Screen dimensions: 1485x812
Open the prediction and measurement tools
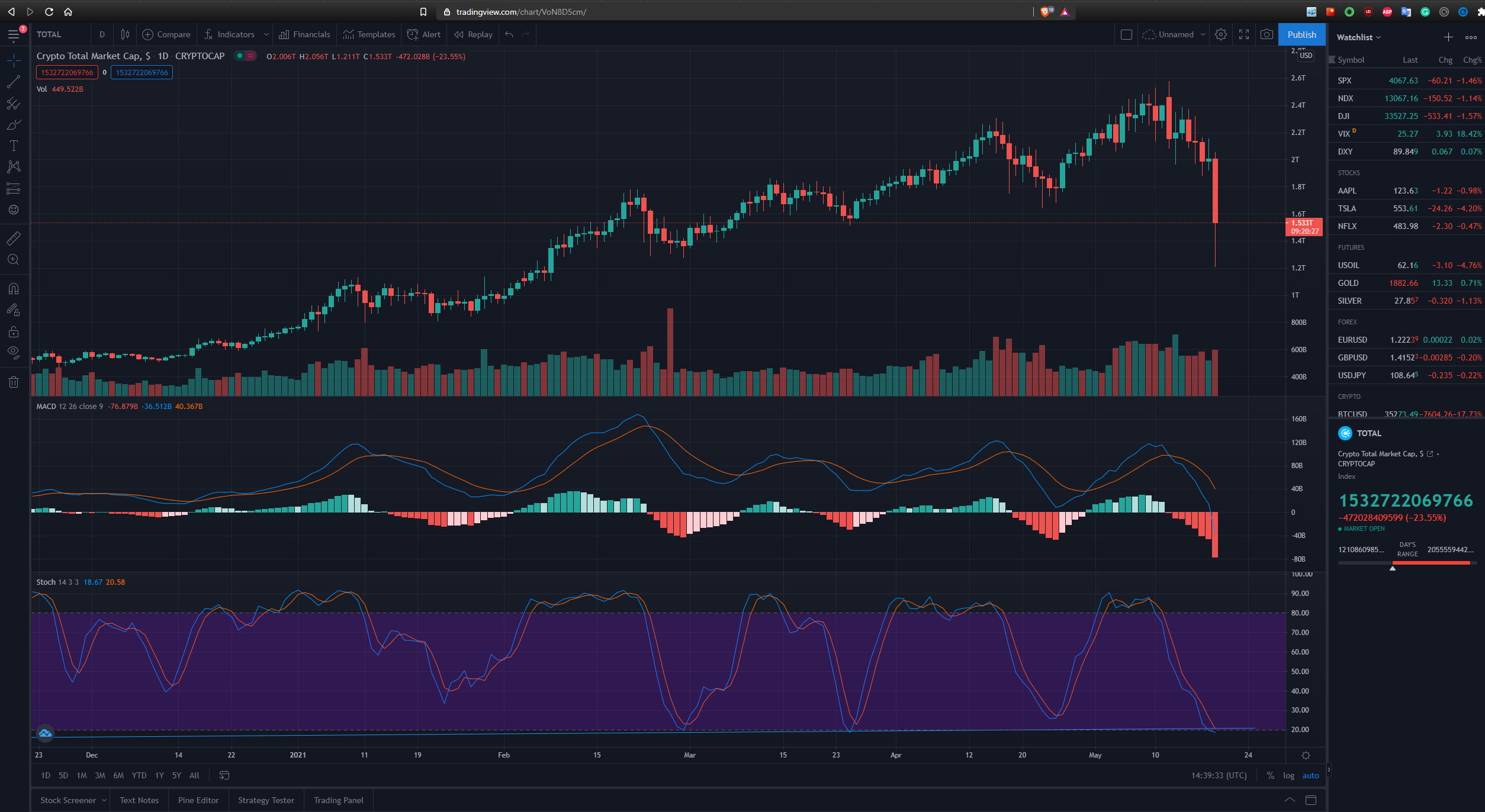point(14,189)
